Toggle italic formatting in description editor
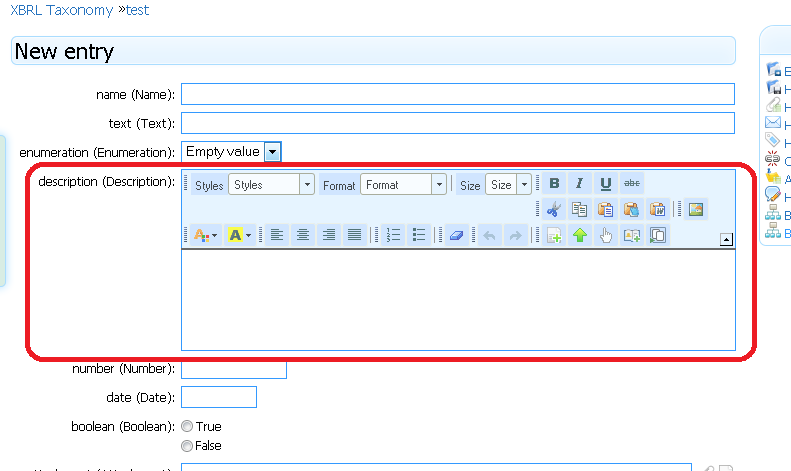This screenshot has height=471, width=791. pos(580,184)
